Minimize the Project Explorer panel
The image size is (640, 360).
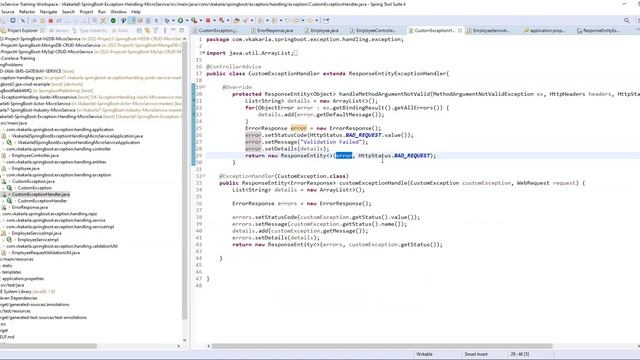point(173,30)
